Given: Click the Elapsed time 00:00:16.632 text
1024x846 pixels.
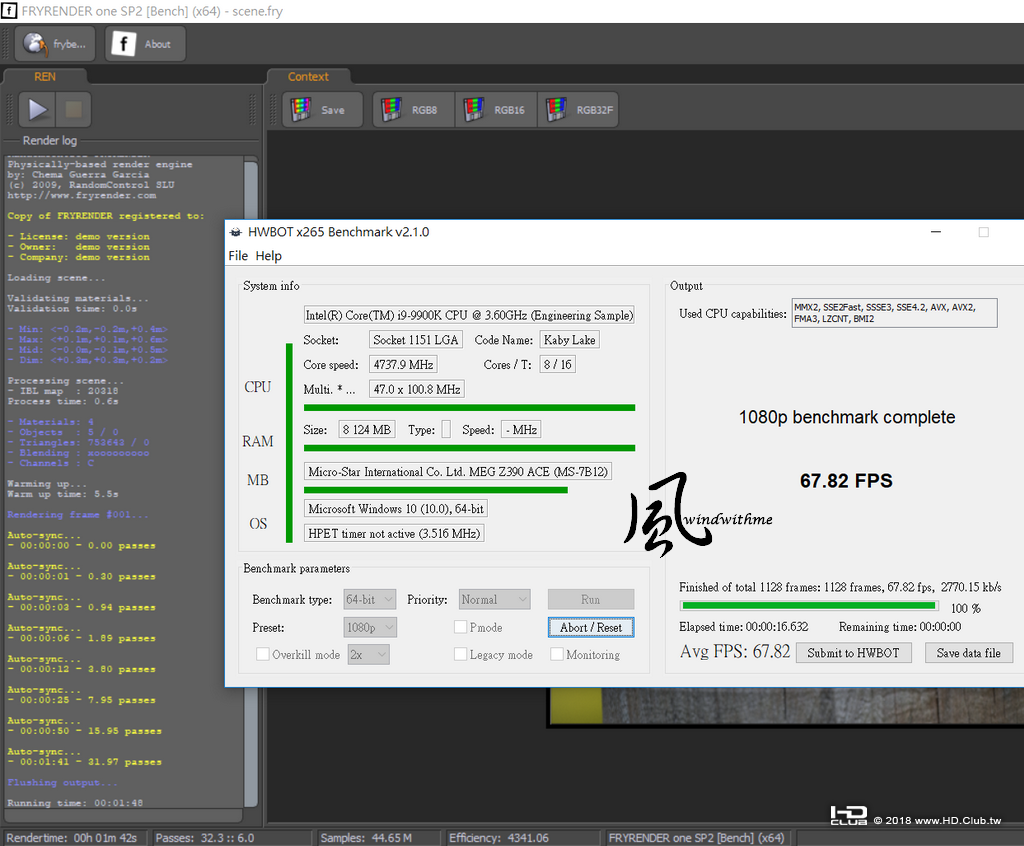Looking at the screenshot, I should click(x=743, y=626).
